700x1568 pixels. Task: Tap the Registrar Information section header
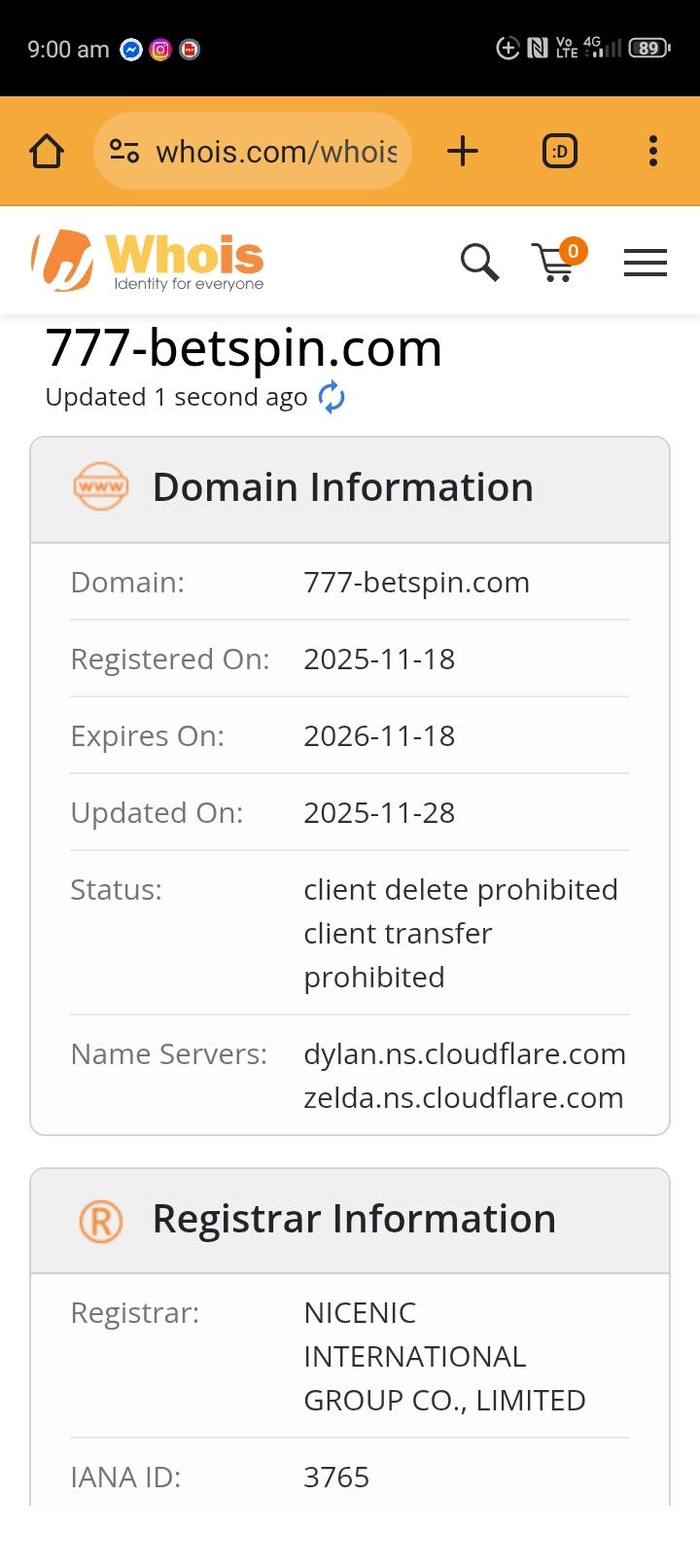pyautogui.click(x=354, y=1220)
